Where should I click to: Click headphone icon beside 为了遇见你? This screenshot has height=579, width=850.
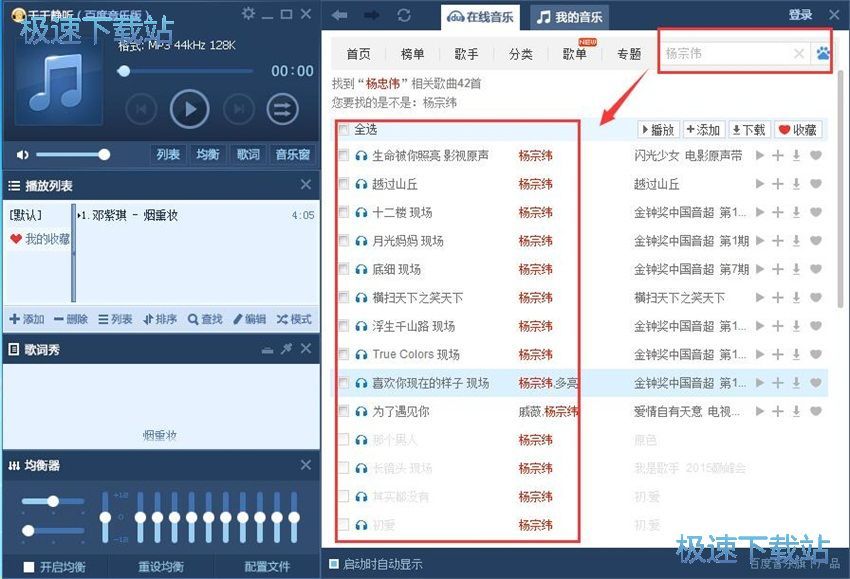(361, 411)
